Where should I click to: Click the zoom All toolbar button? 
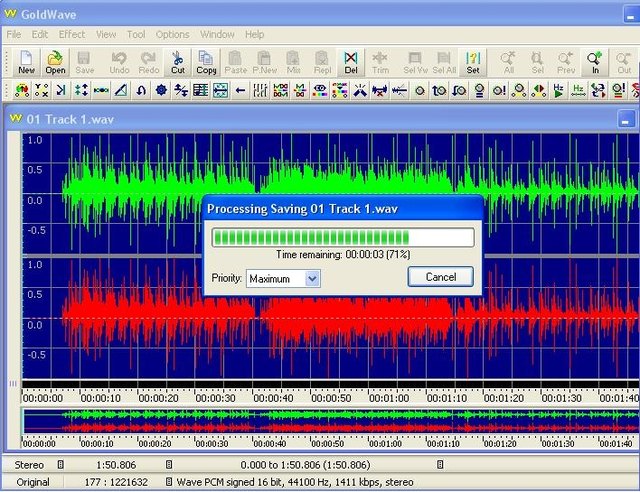[x=509, y=62]
